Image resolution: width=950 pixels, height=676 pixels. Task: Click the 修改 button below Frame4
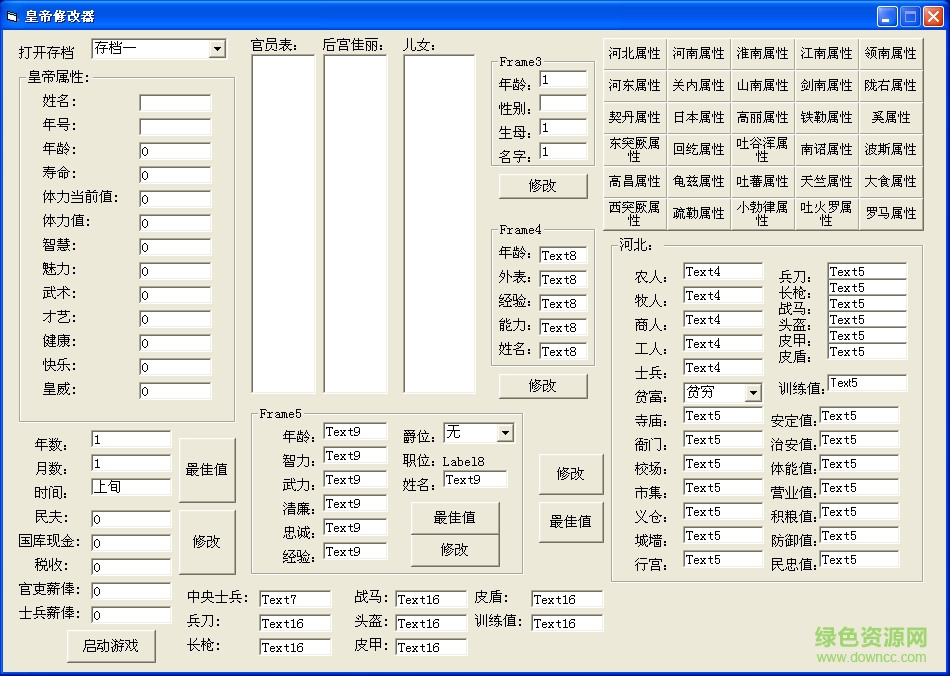click(542, 385)
